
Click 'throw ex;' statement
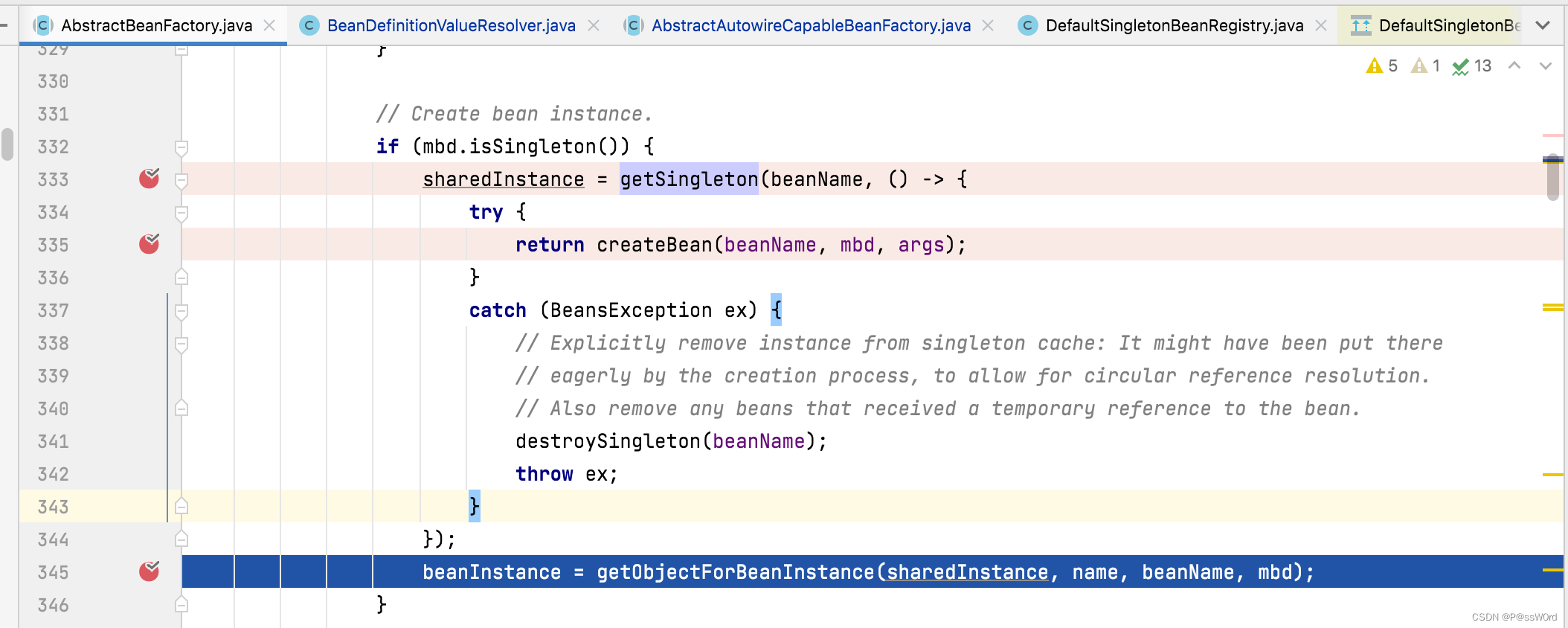567,474
